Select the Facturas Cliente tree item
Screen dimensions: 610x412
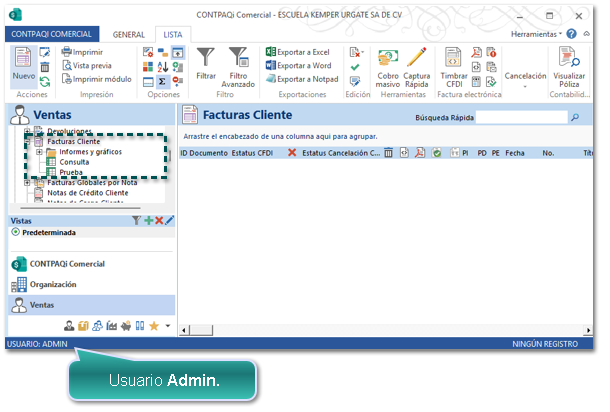click(74, 141)
